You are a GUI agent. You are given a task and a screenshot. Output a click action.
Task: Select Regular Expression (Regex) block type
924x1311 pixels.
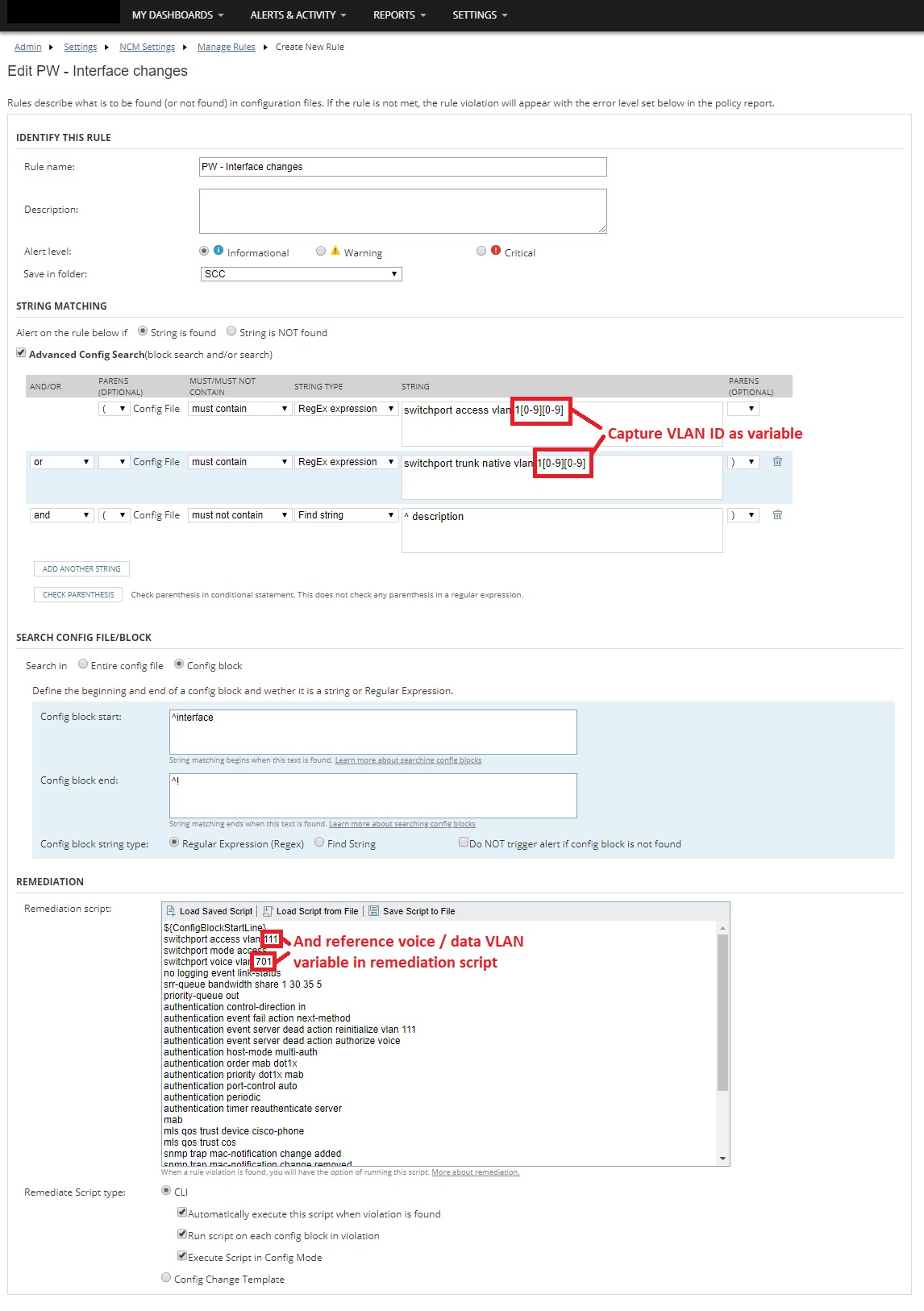(174, 843)
